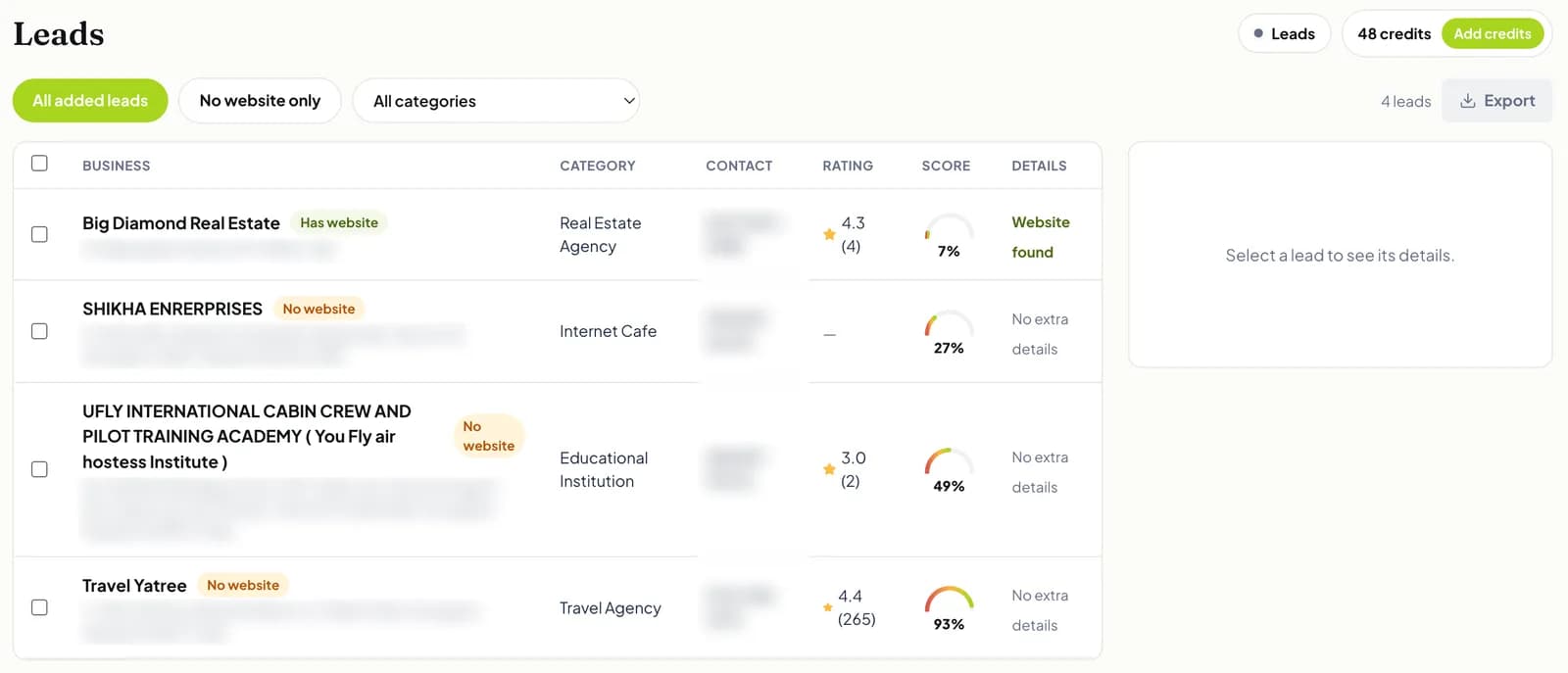Click the 49% score gauge

click(949, 470)
